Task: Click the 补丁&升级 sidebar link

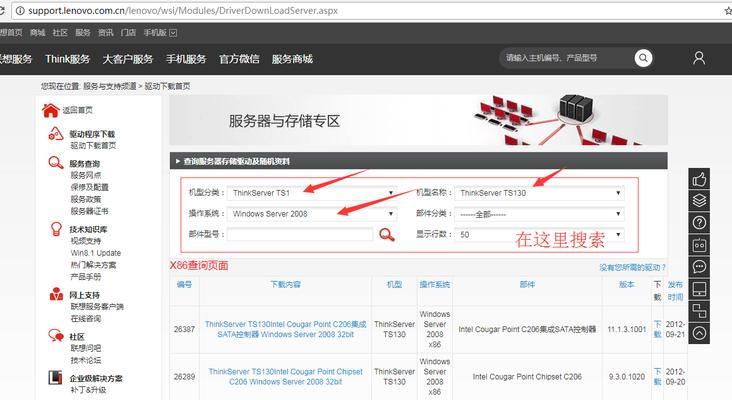Action: coord(88,390)
